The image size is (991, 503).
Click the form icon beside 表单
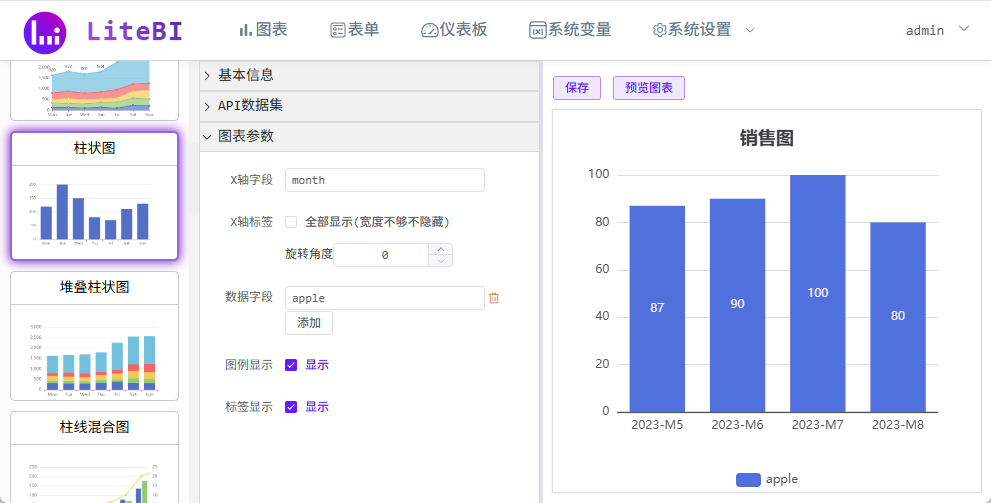(337, 30)
